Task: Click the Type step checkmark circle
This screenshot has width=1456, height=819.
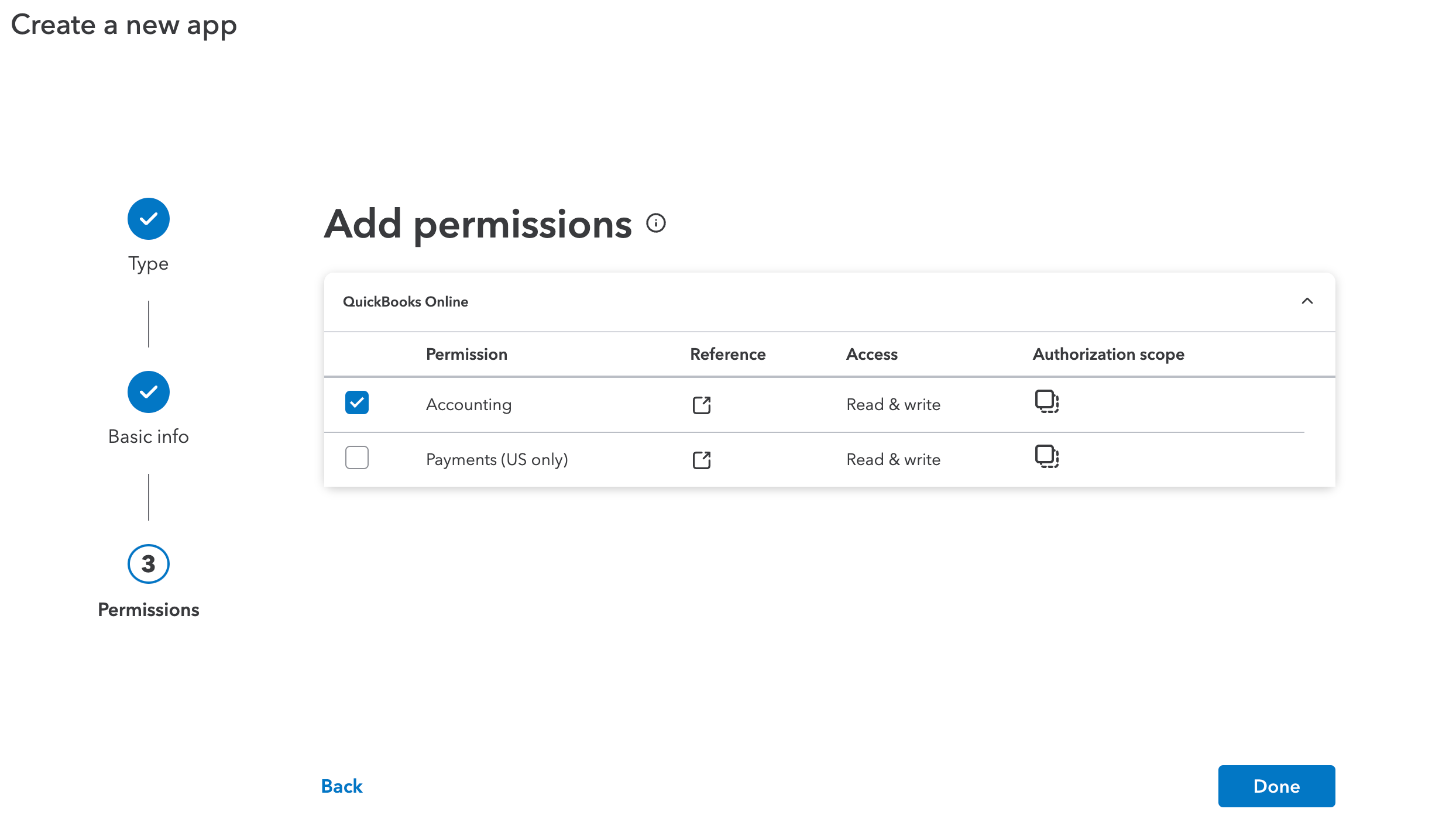Action: (149, 219)
